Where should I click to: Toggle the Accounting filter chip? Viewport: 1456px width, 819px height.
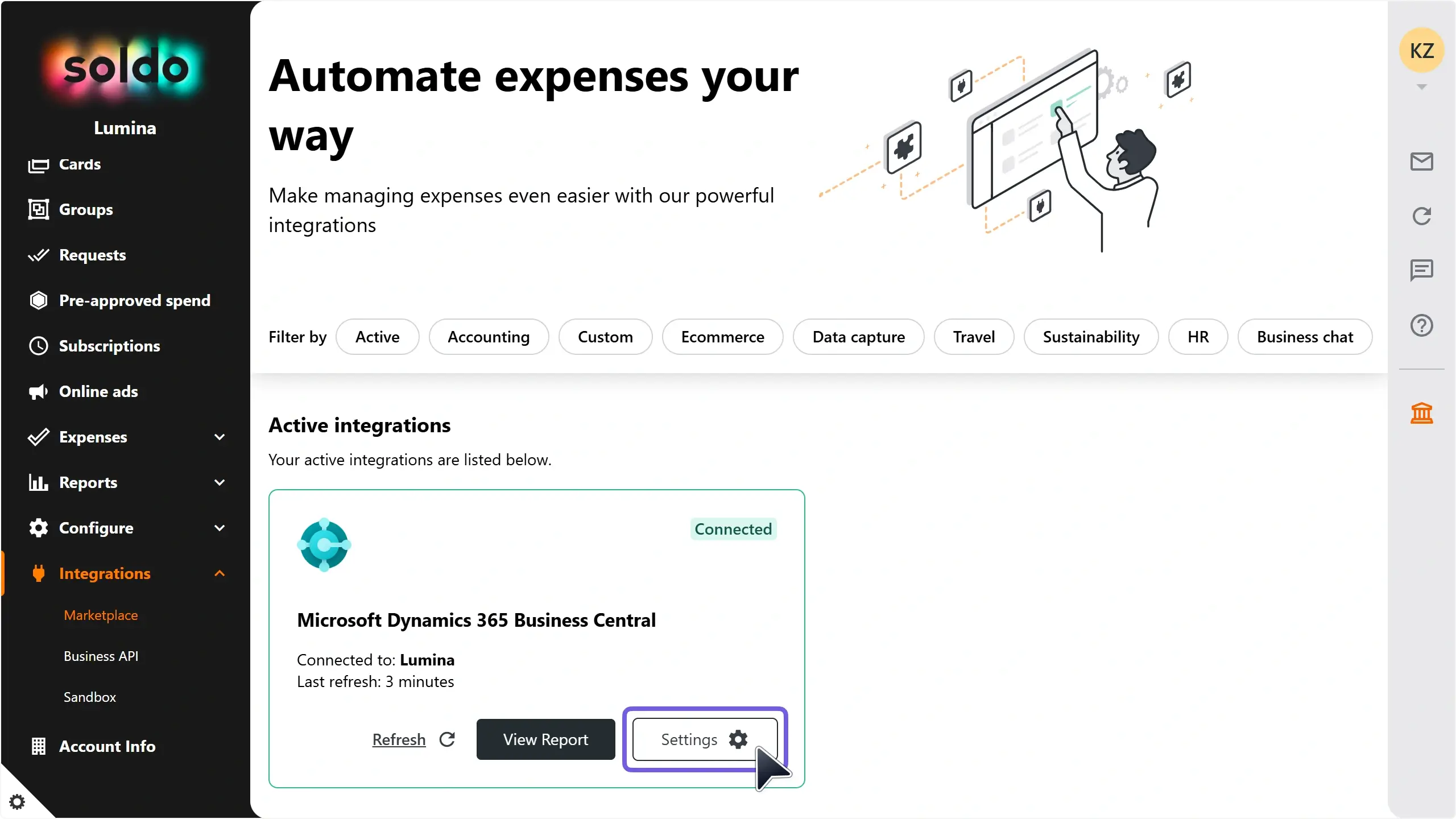(489, 337)
